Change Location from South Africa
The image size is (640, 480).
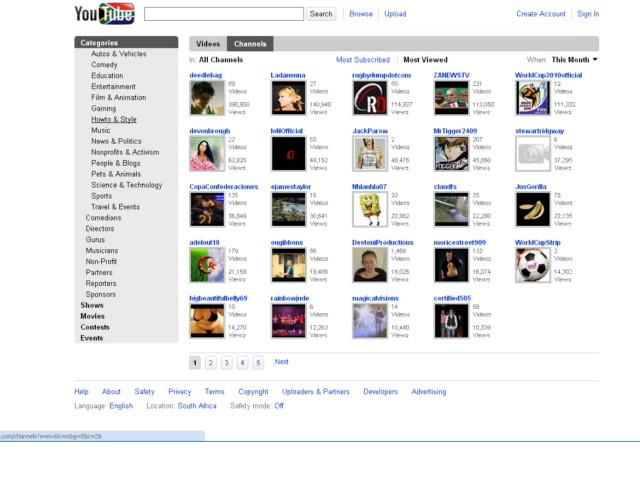coord(197,406)
